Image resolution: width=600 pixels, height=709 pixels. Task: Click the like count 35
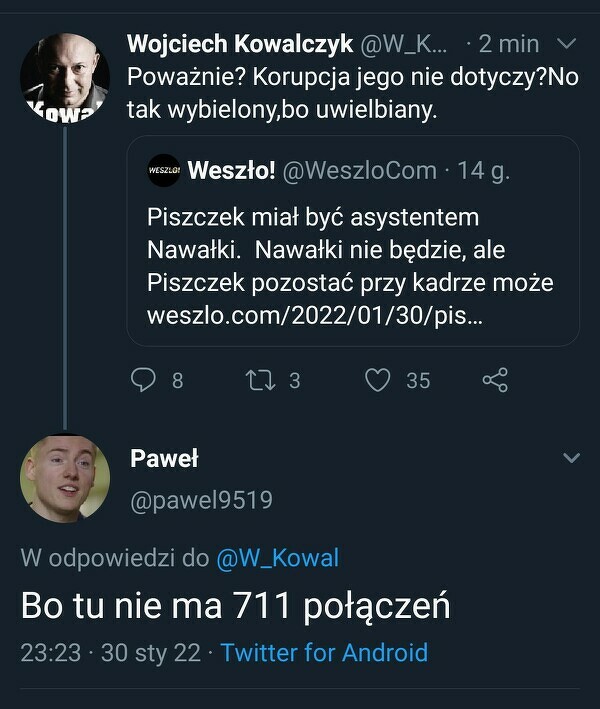(x=418, y=380)
